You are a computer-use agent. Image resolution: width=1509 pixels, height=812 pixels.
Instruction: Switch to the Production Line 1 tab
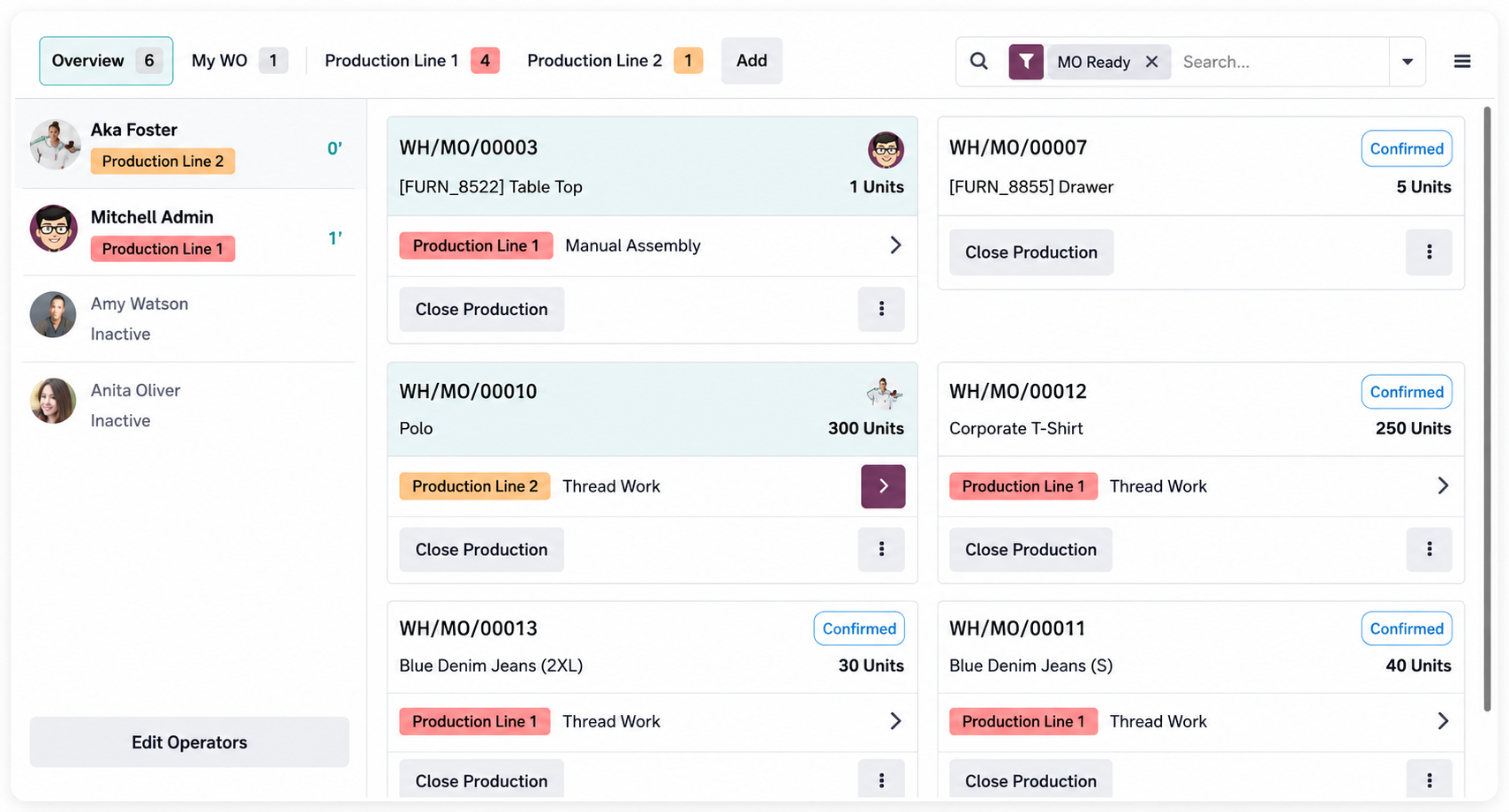(411, 61)
